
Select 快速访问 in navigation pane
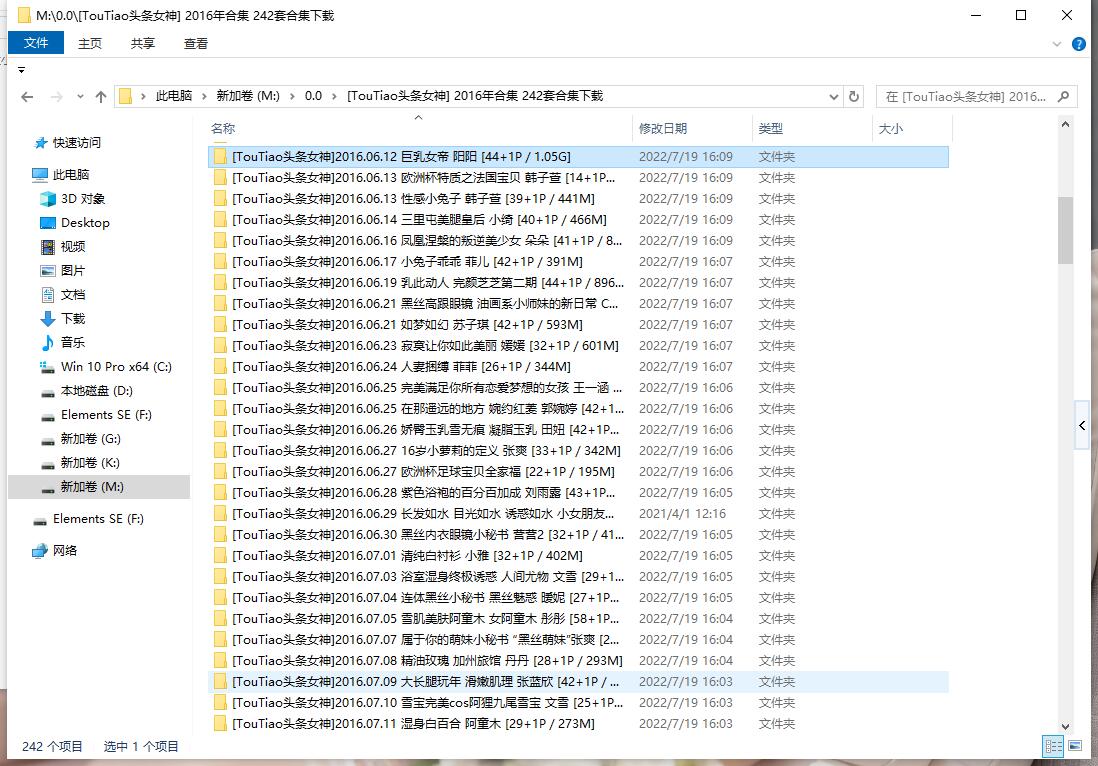click(76, 143)
